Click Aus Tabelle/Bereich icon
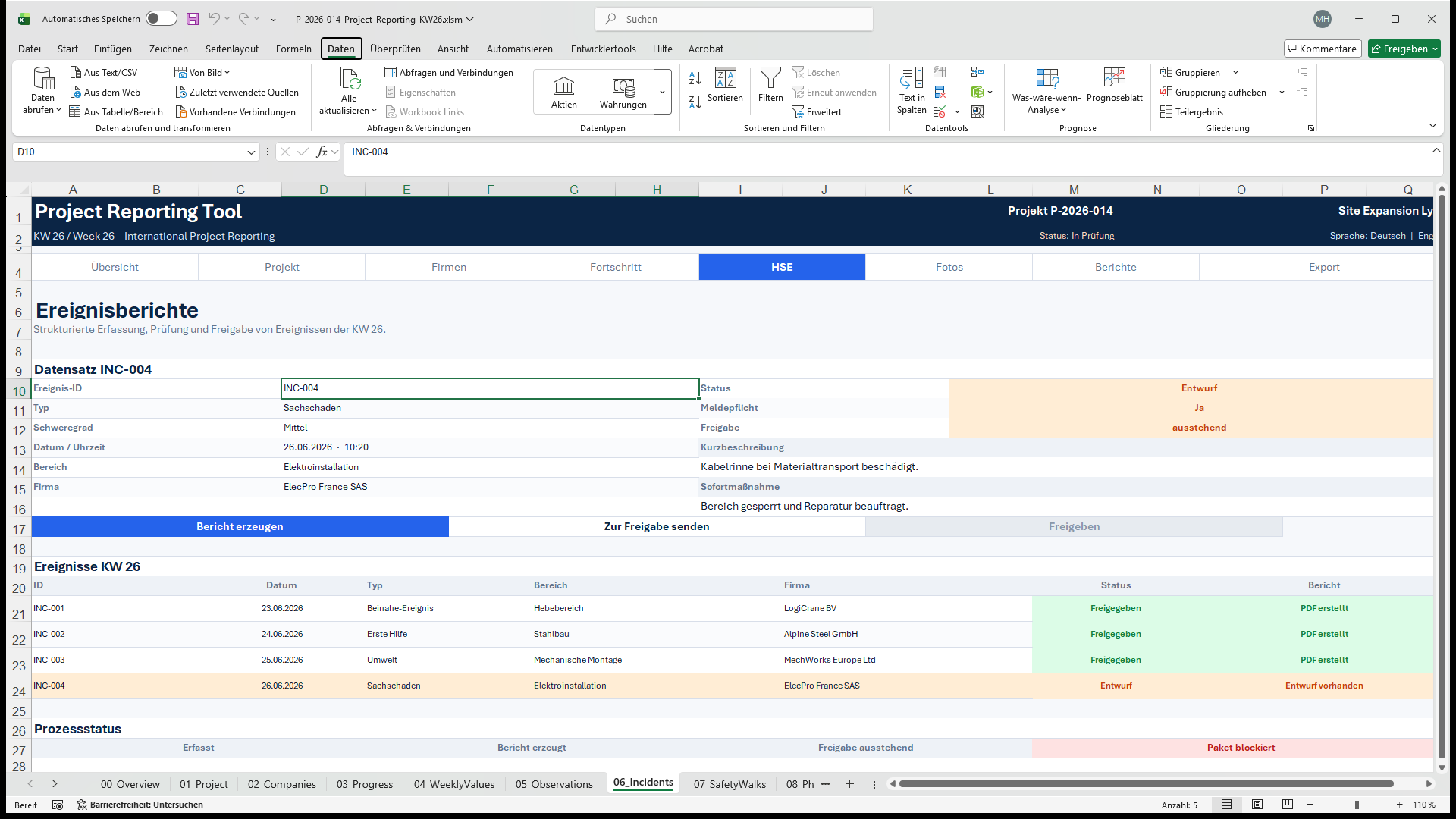The width and height of the screenshot is (1456, 819). point(75,111)
